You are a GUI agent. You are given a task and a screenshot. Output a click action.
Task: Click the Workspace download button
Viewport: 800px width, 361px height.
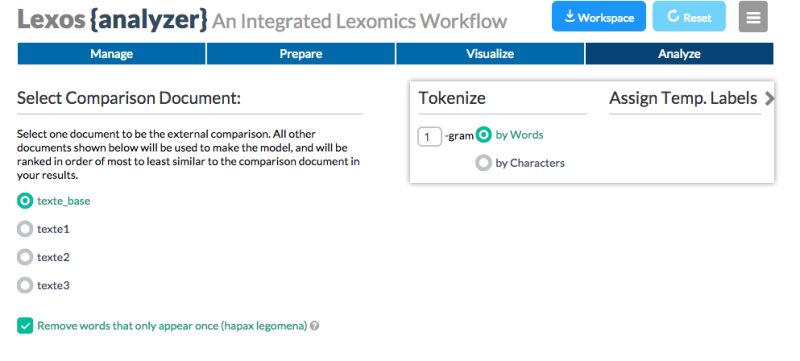tap(598, 17)
